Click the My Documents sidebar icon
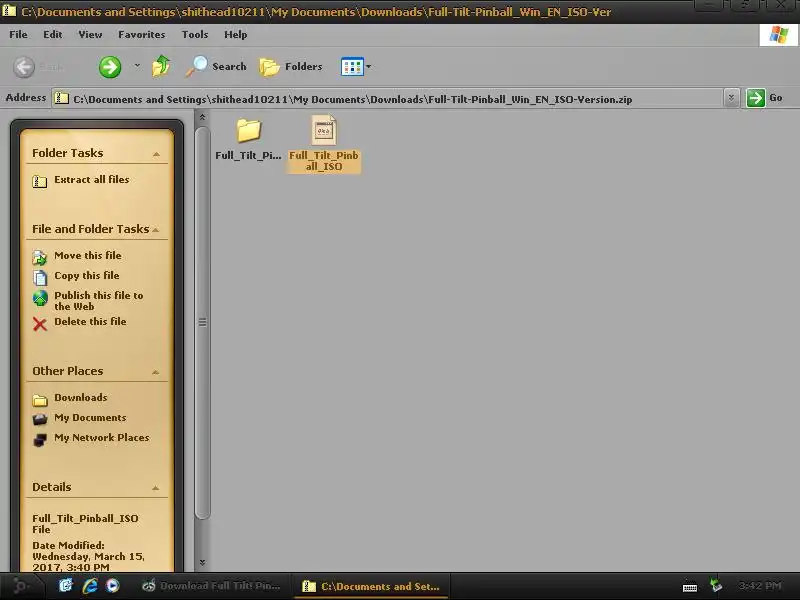This screenshot has height=600, width=800. pos(40,419)
